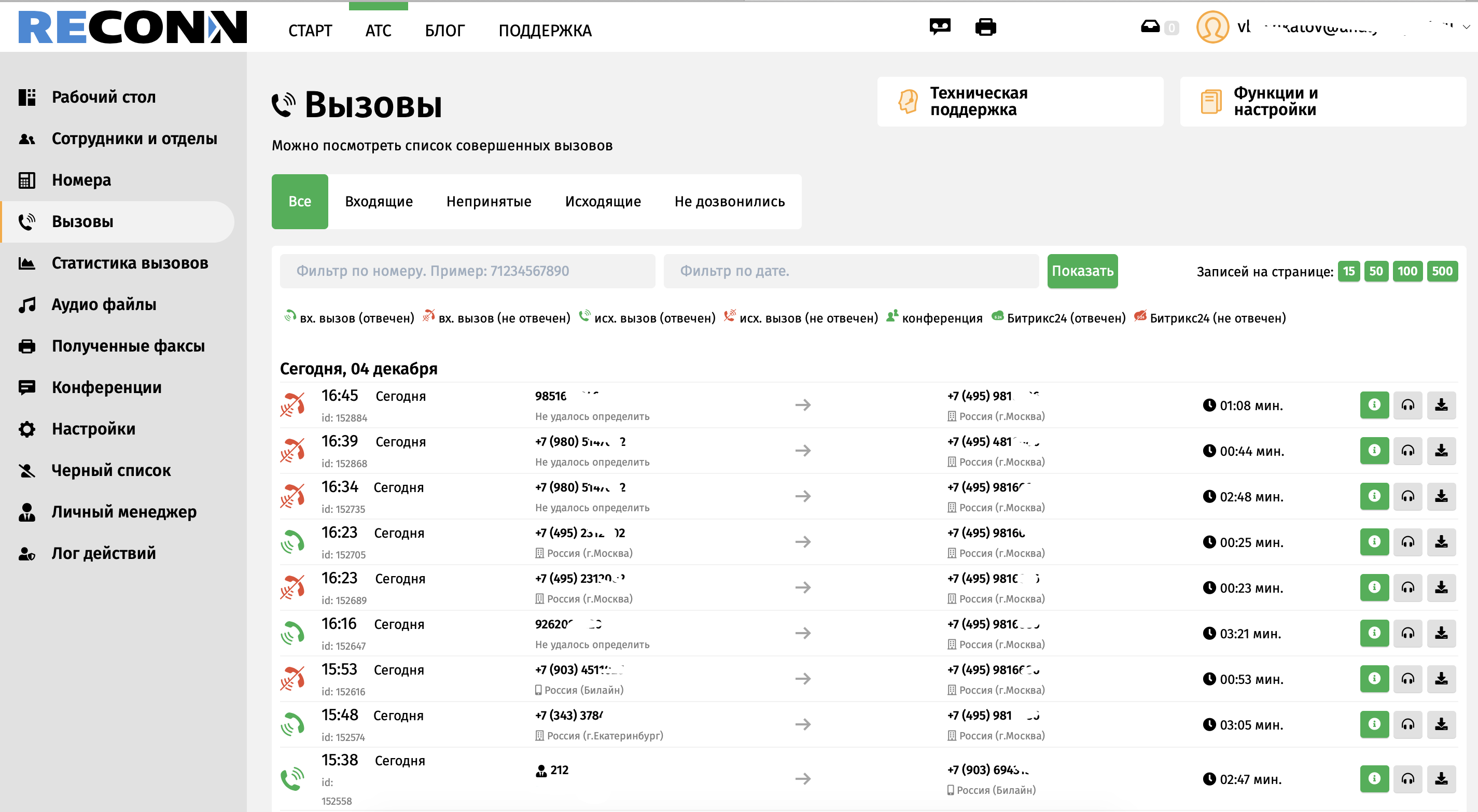Download recording of the 16:34 call
This screenshot has height=812, width=1478.
tap(1441, 496)
